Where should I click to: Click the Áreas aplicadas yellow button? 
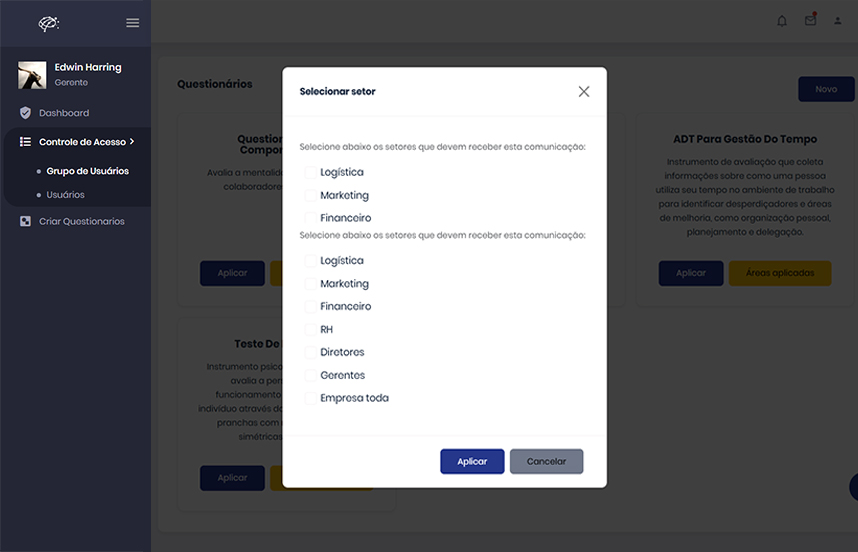(780, 273)
